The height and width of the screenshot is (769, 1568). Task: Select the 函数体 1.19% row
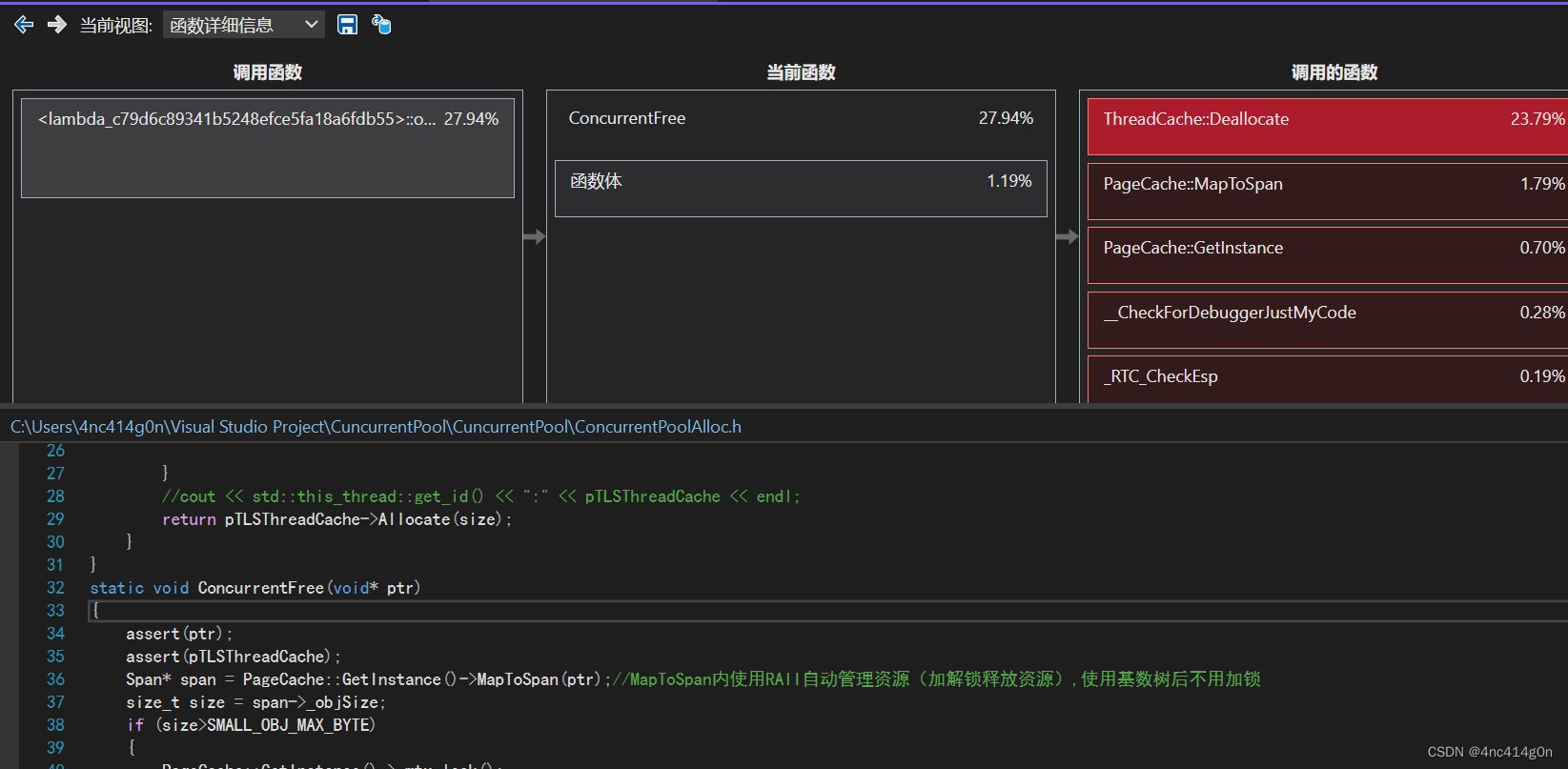pyautogui.click(x=801, y=189)
